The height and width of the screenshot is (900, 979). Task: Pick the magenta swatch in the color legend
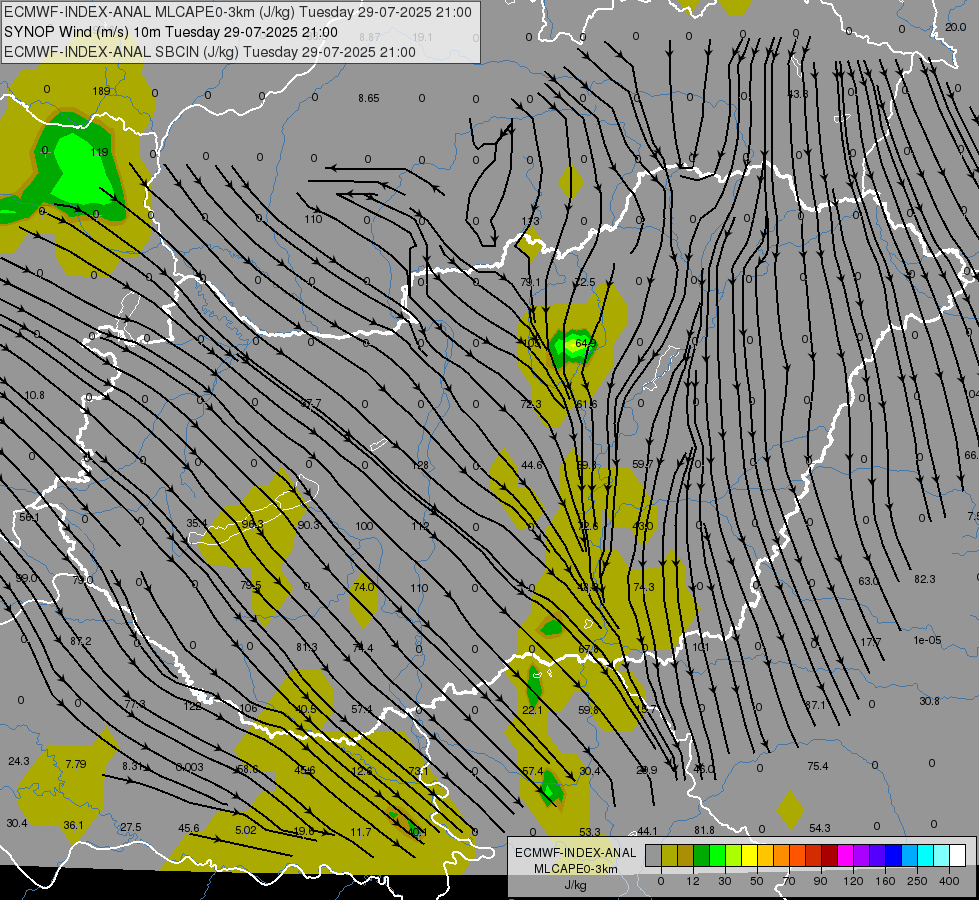[845, 855]
